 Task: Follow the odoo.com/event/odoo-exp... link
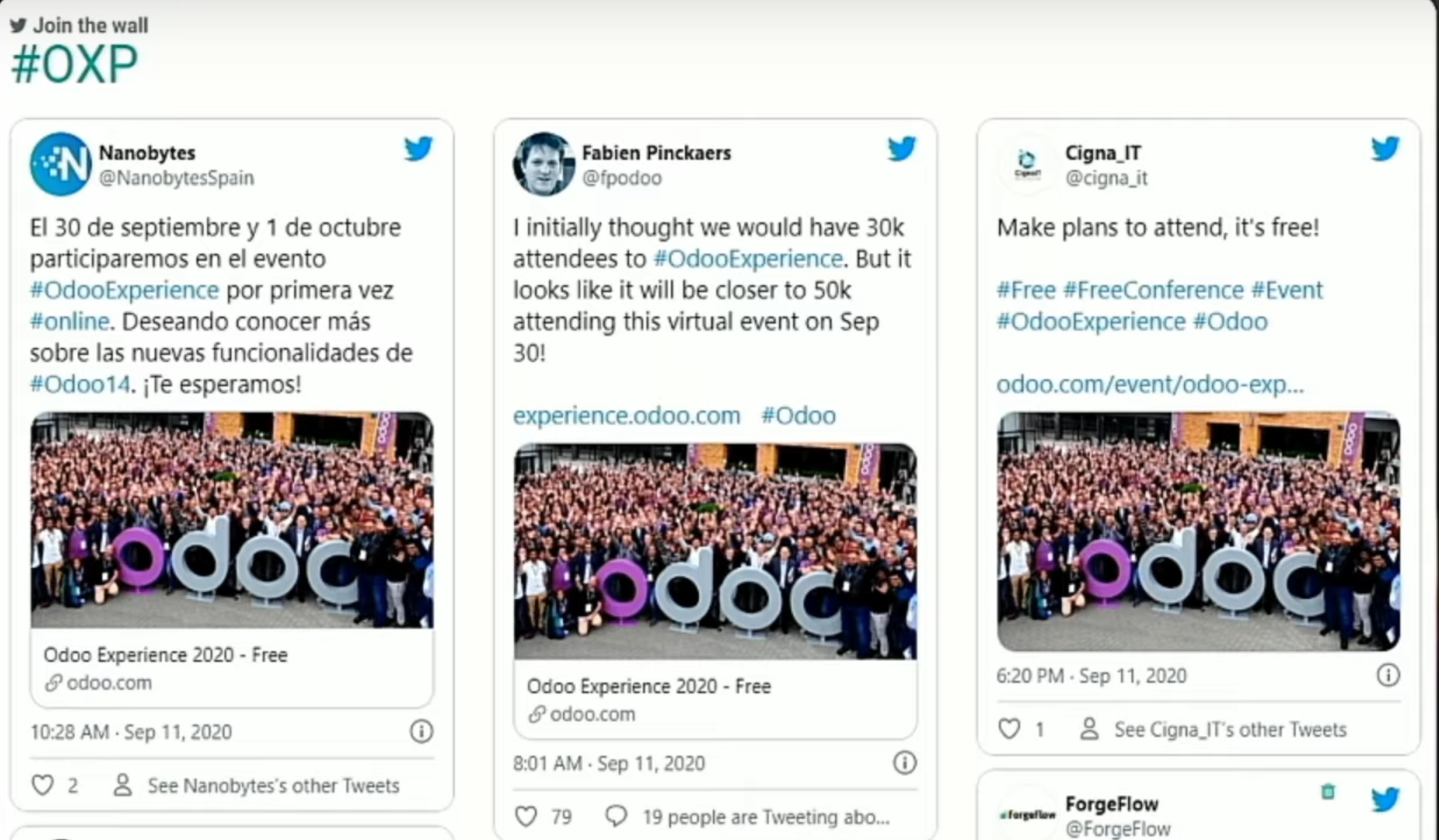pos(1150,384)
